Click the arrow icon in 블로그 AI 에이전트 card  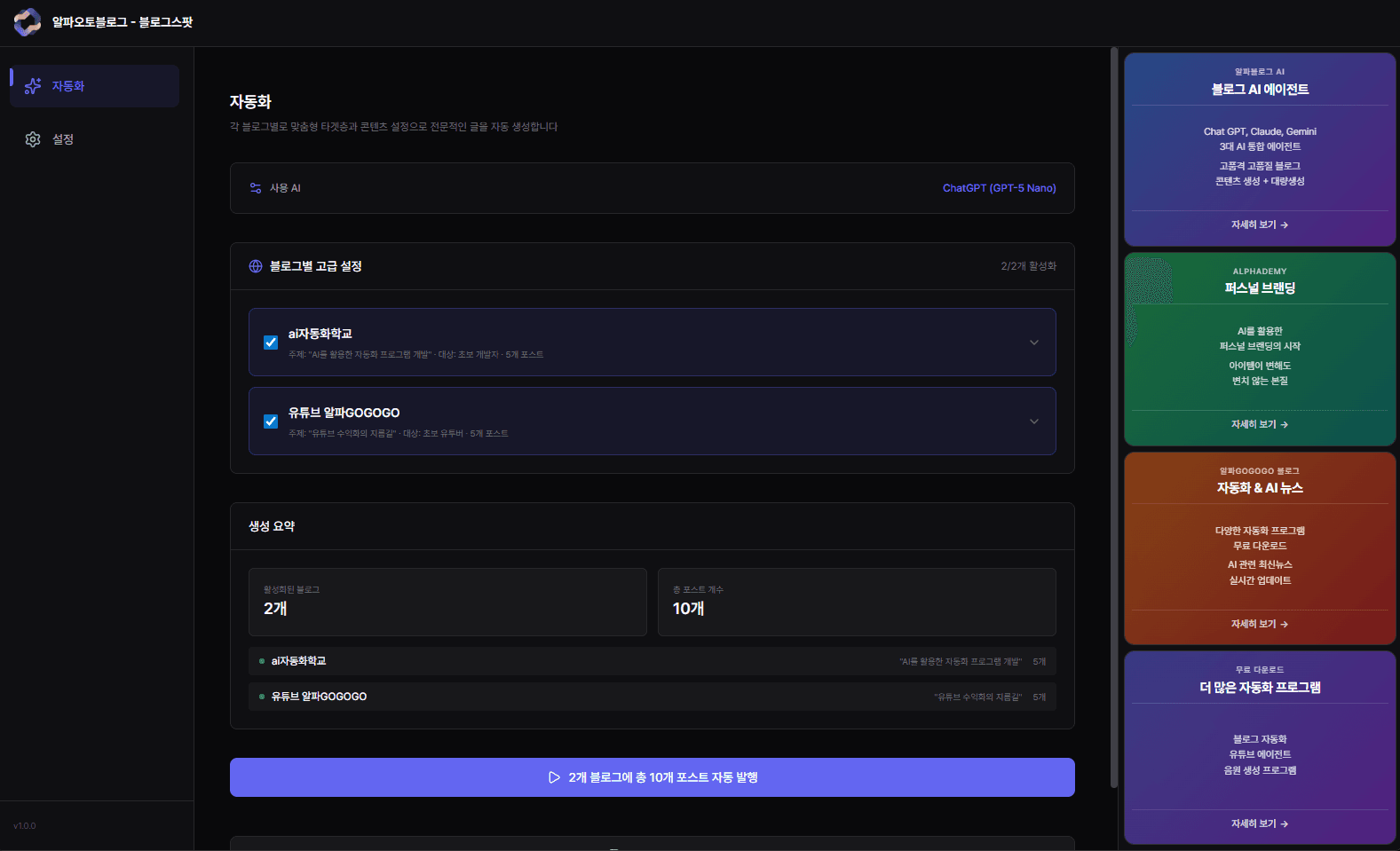(1285, 225)
